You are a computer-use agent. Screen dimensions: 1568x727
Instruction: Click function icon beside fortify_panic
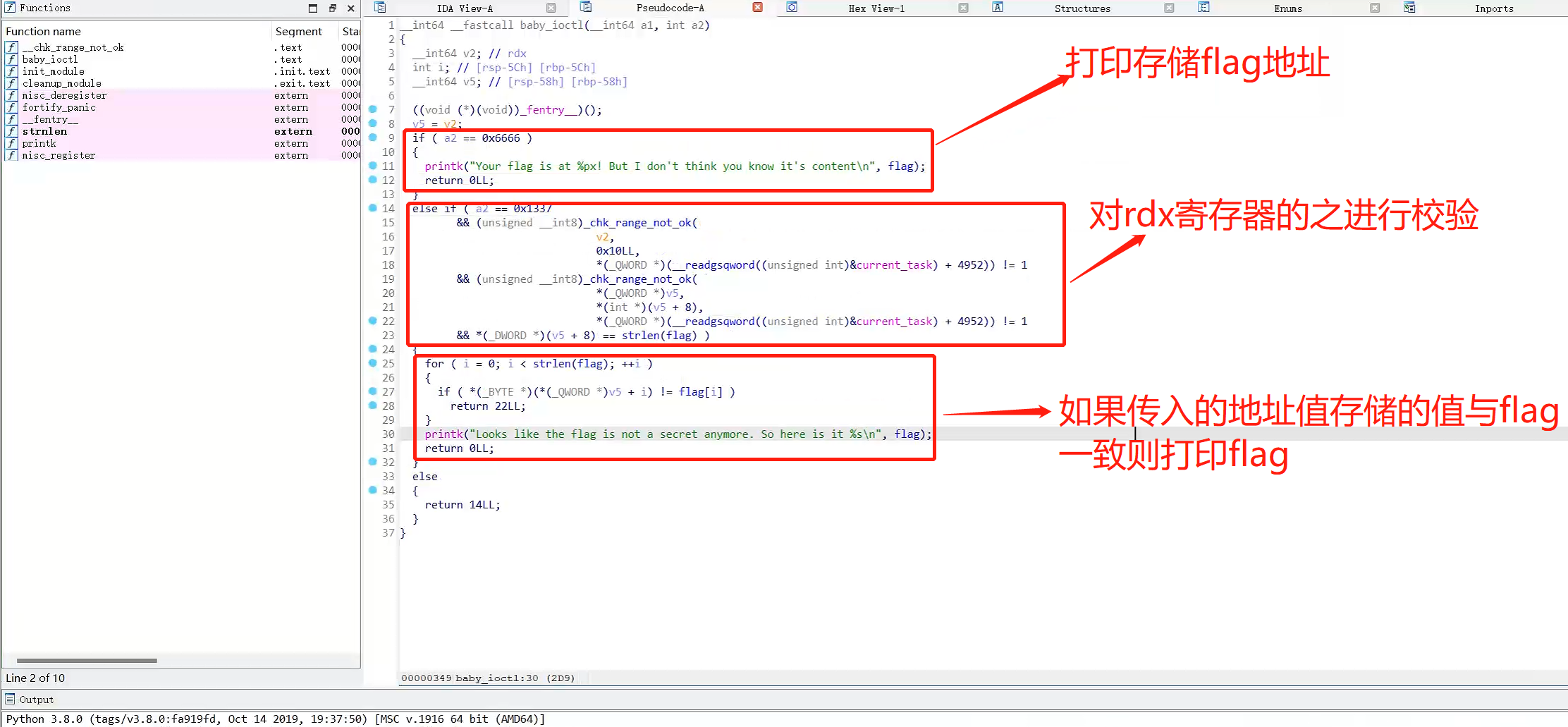pyautogui.click(x=11, y=107)
